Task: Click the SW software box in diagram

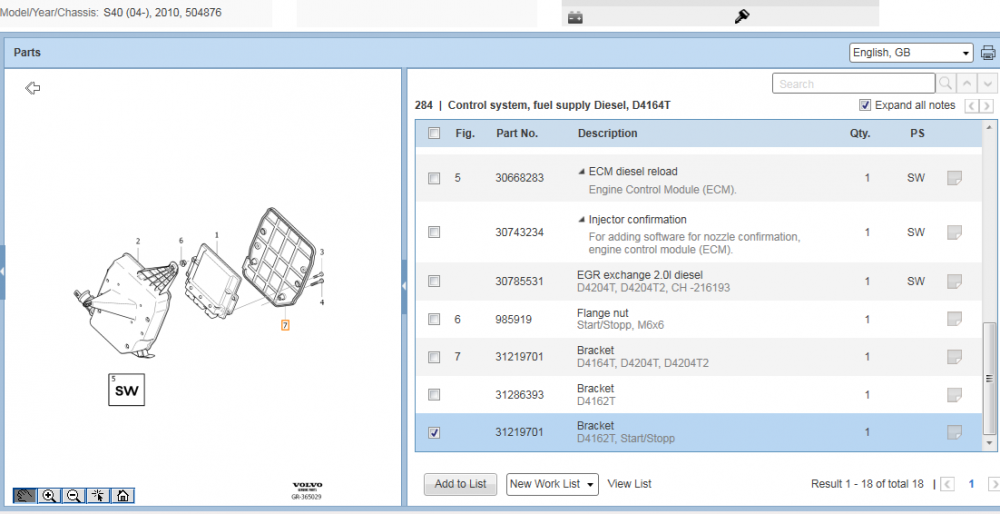Action: pyautogui.click(x=126, y=390)
